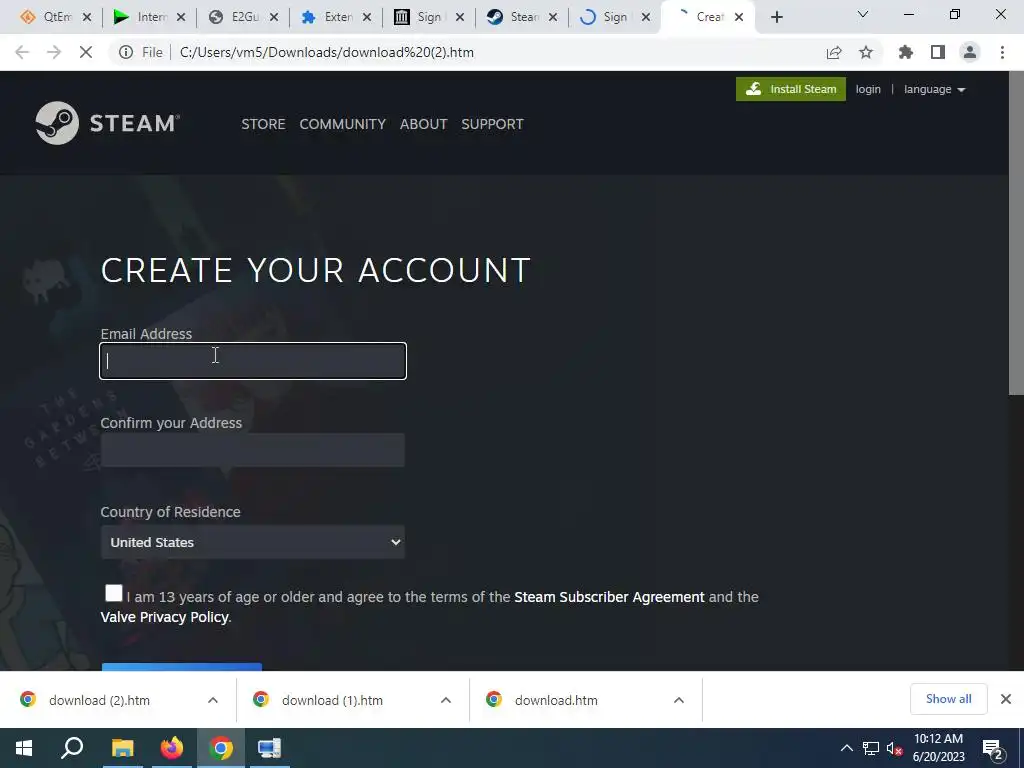Open the Extensions puzzle icon
The image size is (1024, 768).
[x=906, y=52]
